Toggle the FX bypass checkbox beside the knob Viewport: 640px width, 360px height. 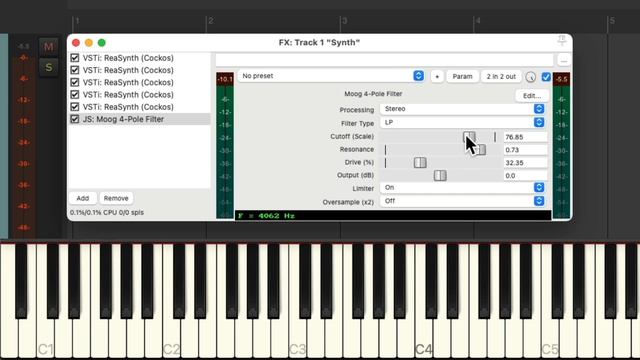[546, 76]
